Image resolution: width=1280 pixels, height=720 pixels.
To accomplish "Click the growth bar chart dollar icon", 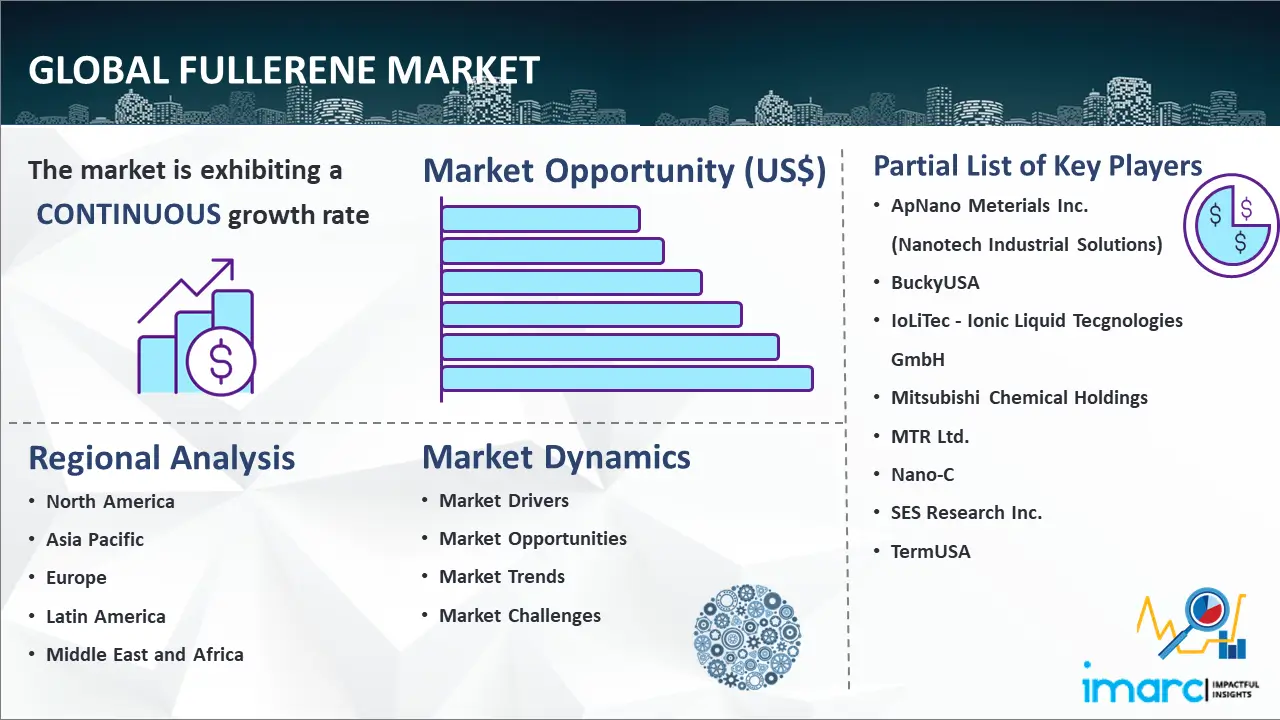I will coord(196,328).
